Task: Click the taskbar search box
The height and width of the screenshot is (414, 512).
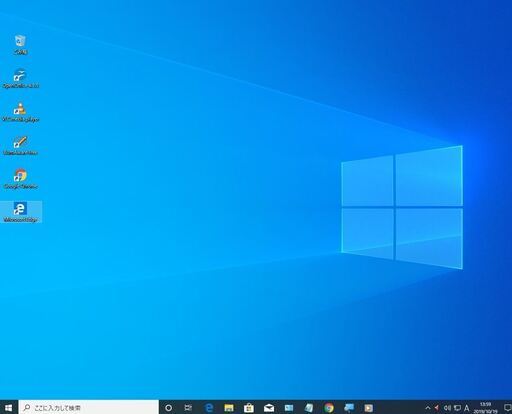Action: click(x=89, y=407)
